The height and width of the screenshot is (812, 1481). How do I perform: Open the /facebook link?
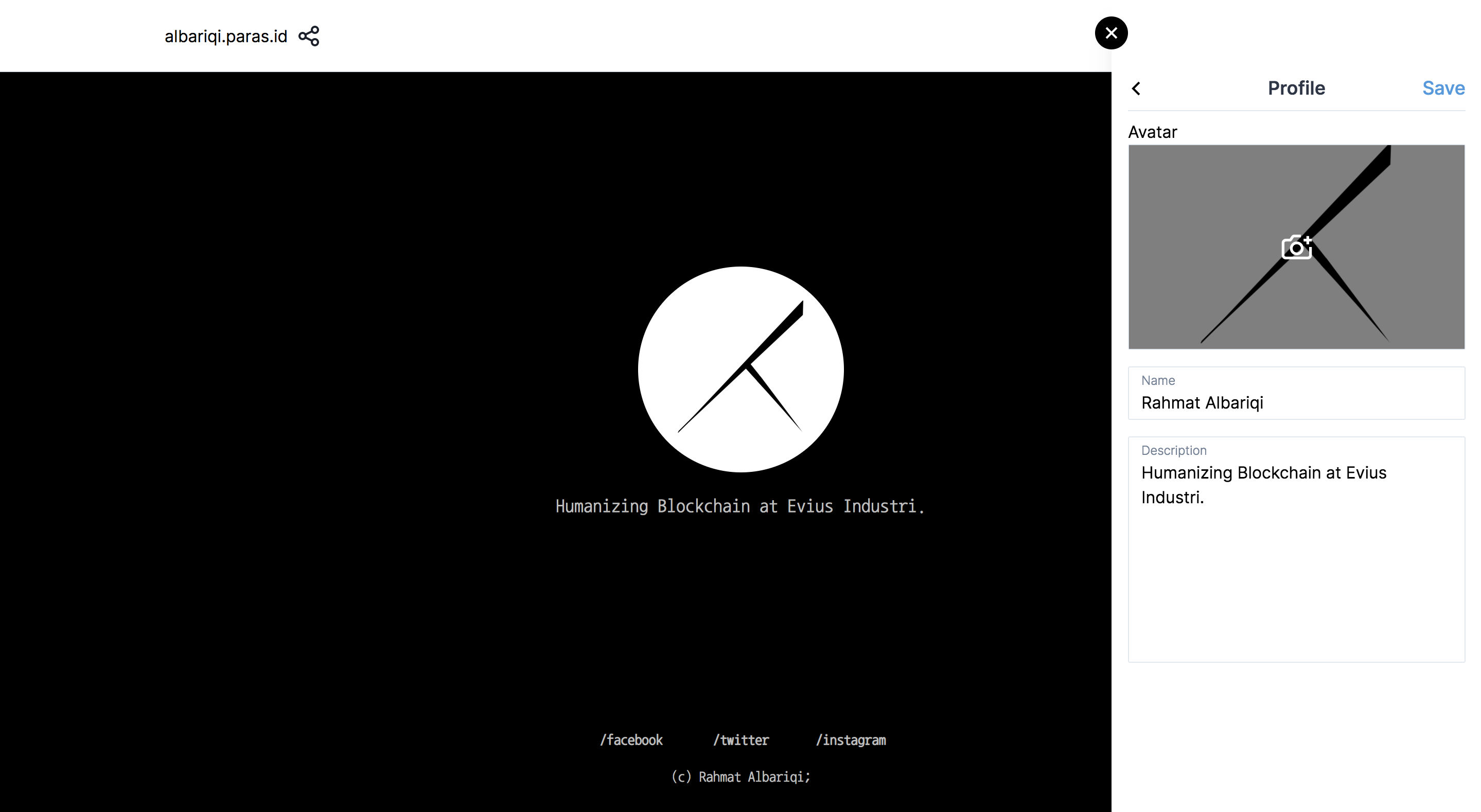[x=631, y=740]
